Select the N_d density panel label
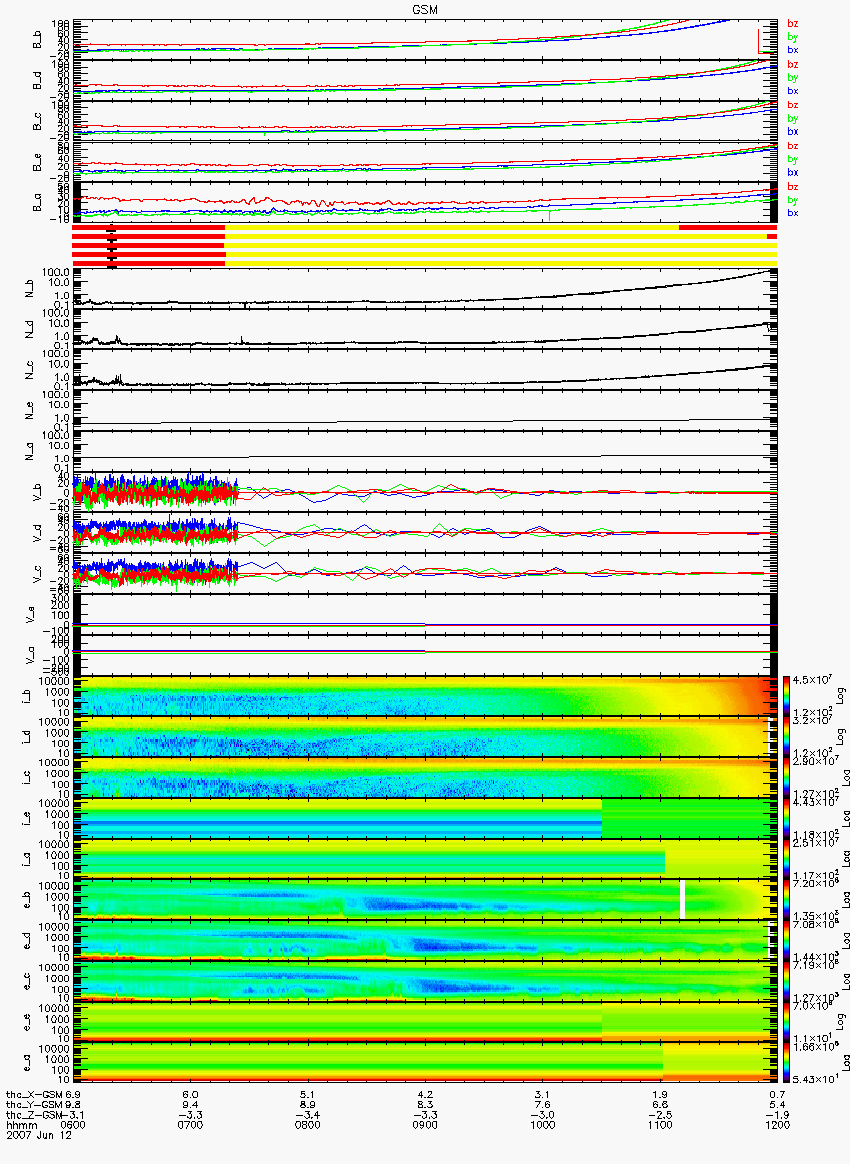This screenshot has height=1164, width=850. click(x=30, y=330)
